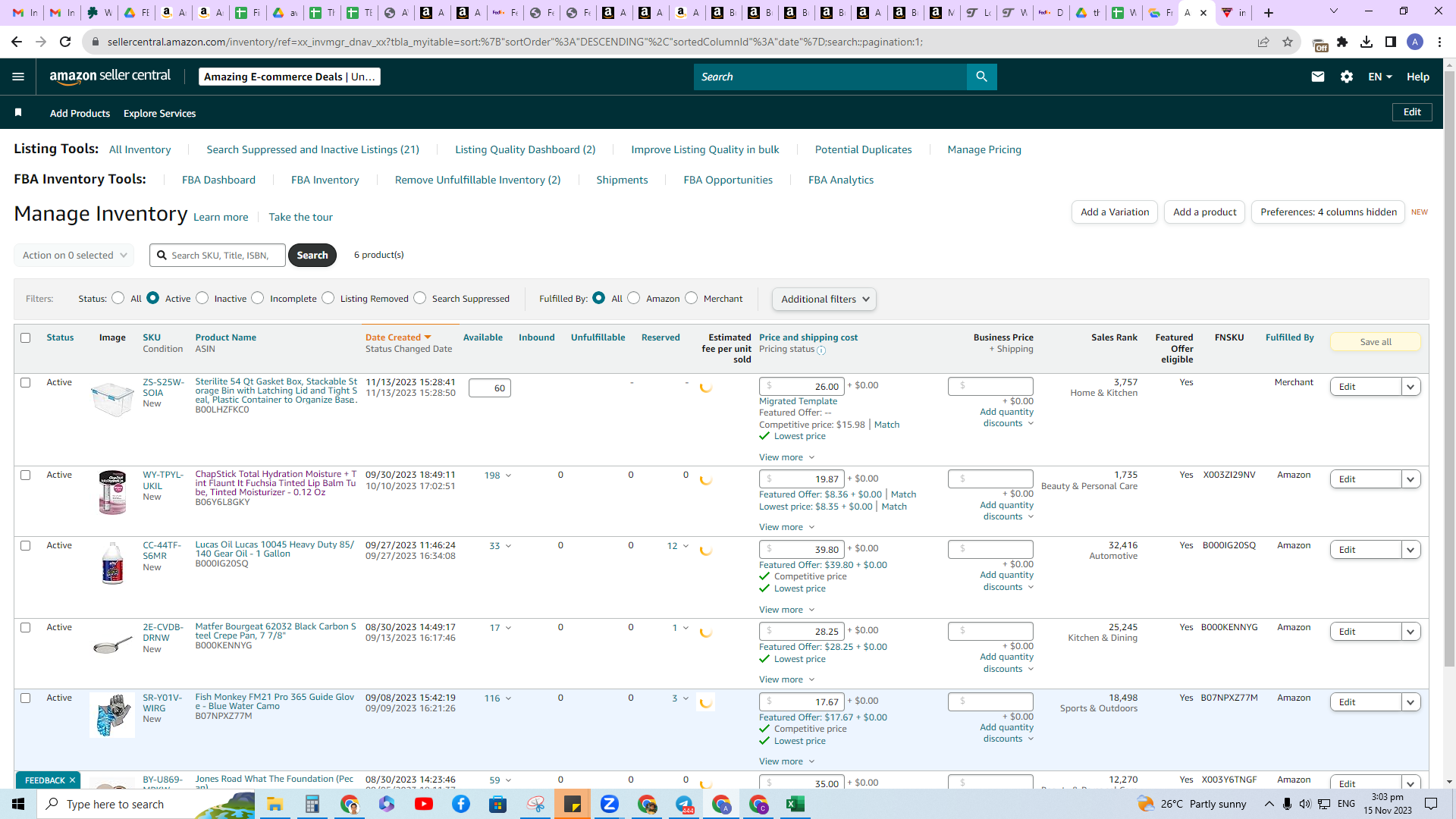Tick the select-all checkbox in table header
Screen dimensions: 1456x819
[x=26, y=337]
